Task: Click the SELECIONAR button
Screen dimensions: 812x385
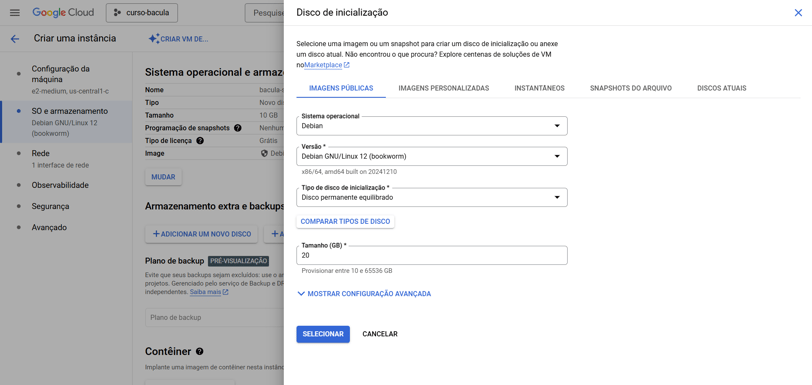Action: pos(323,334)
